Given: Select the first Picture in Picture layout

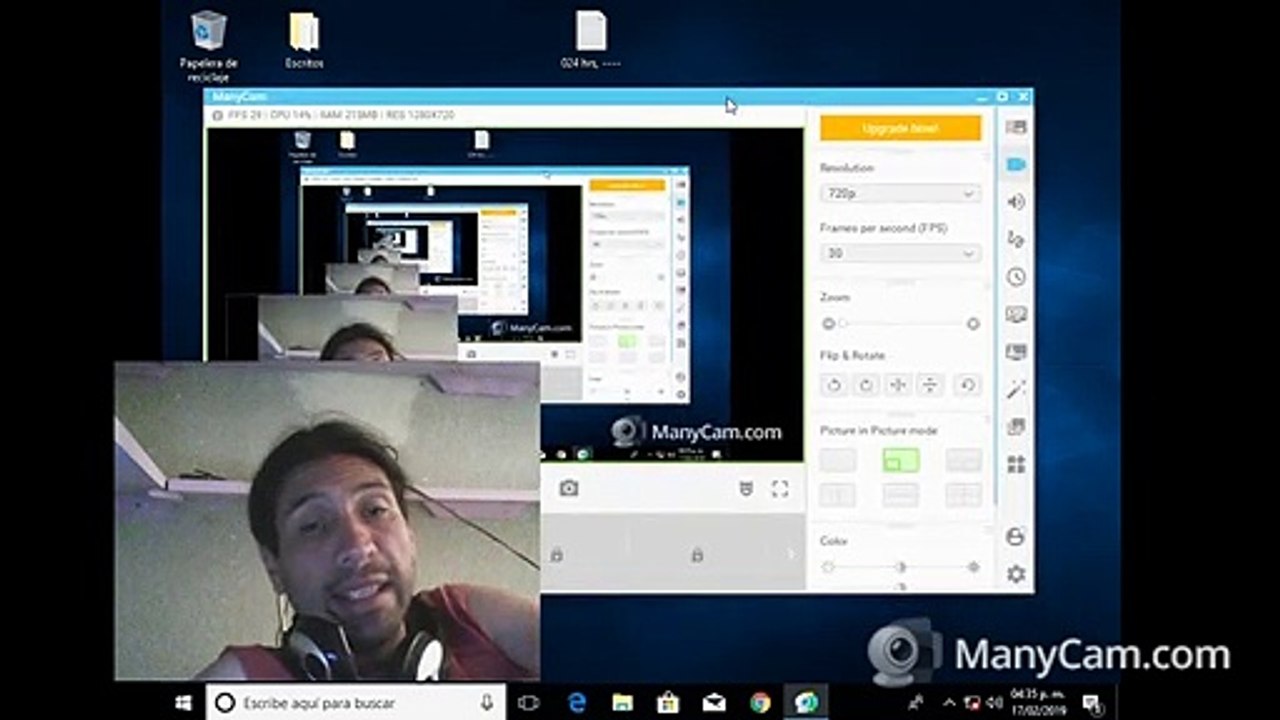Looking at the screenshot, I should coord(838,460).
